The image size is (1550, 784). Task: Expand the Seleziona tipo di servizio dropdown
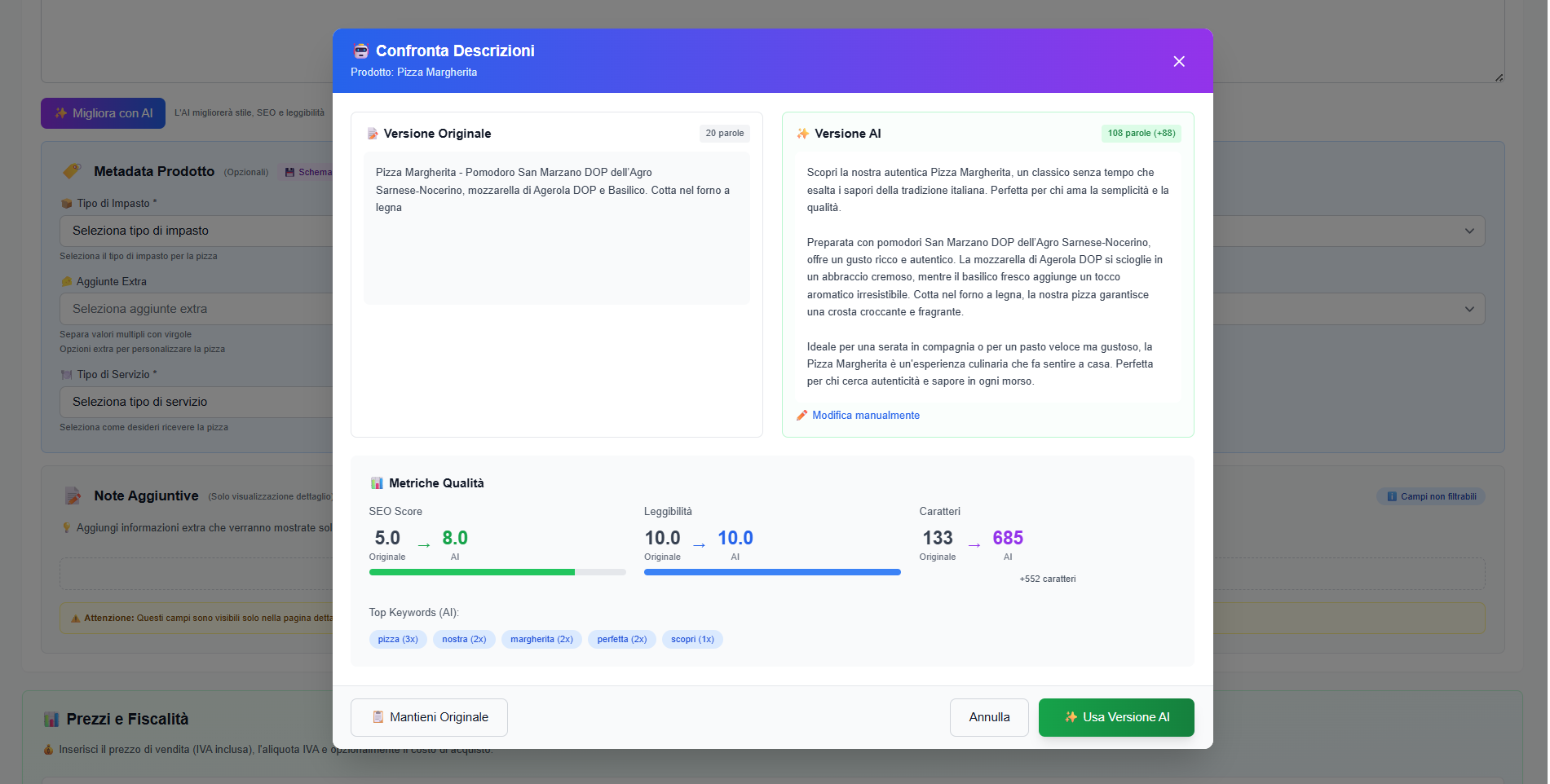196,402
